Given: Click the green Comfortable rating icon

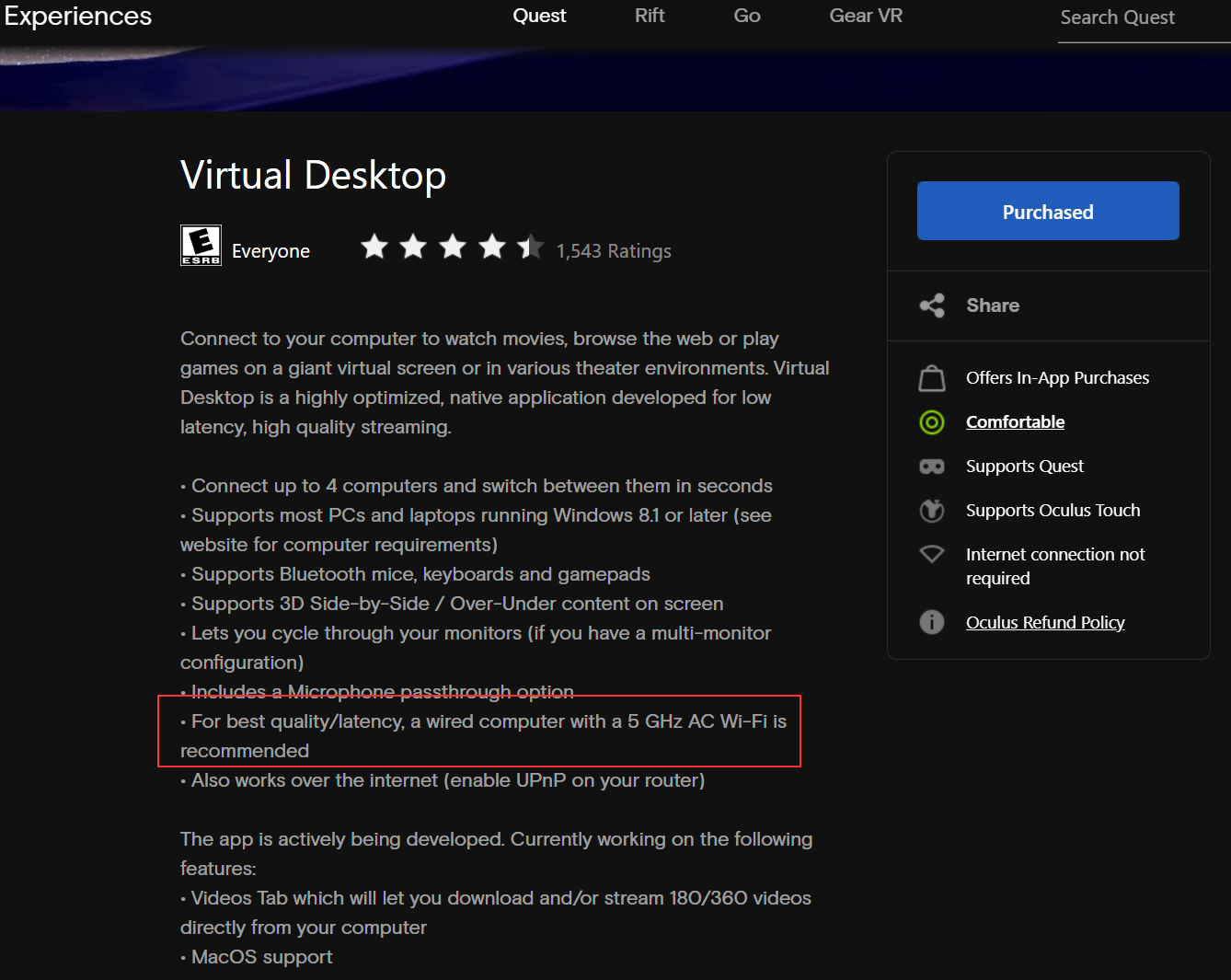Looking at the screenshot, I should click(x=932, y=422).
